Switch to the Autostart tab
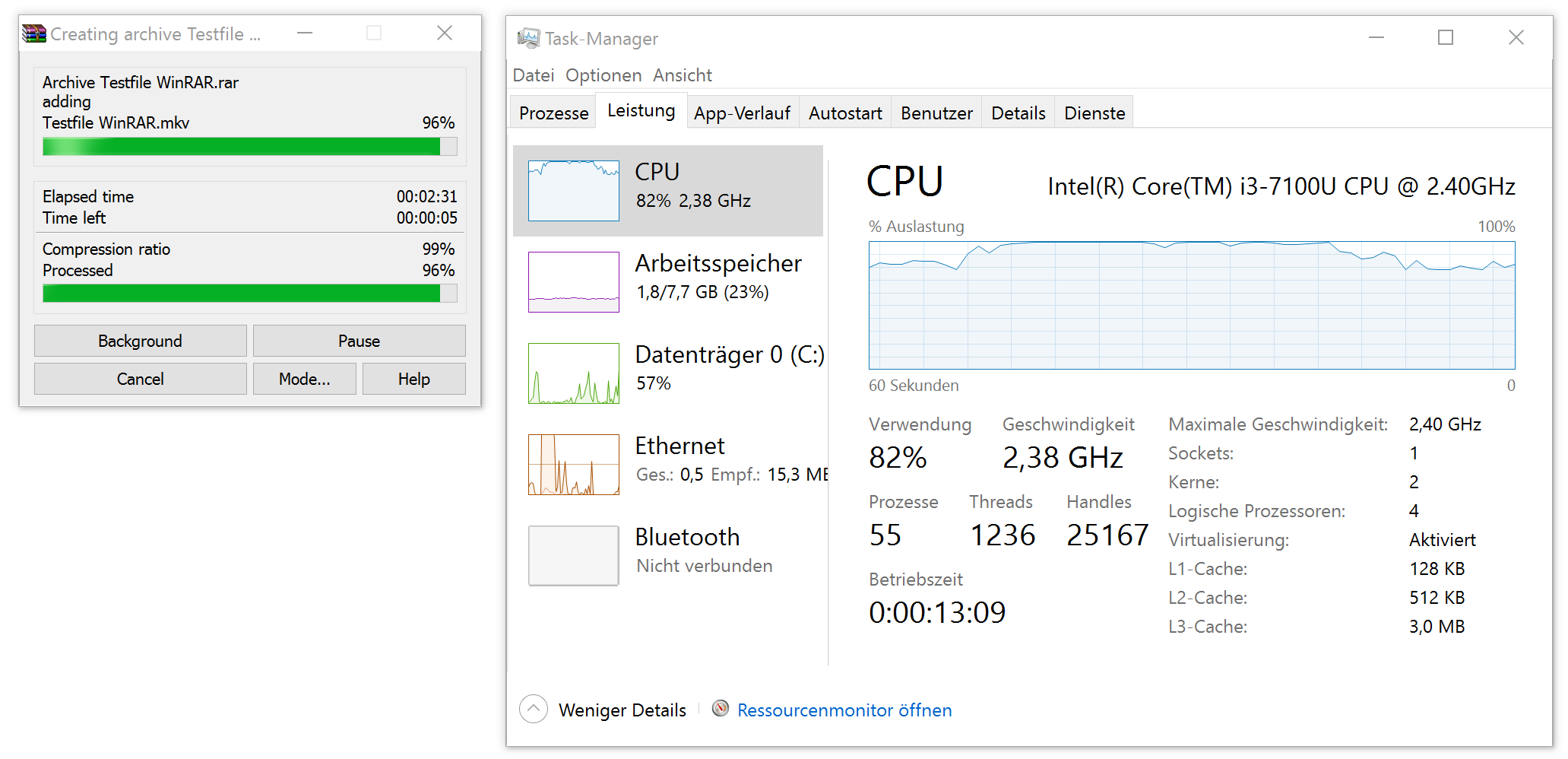Image resolution: width=1568 pixels, height=759 pixels. [x=845, y=113]
